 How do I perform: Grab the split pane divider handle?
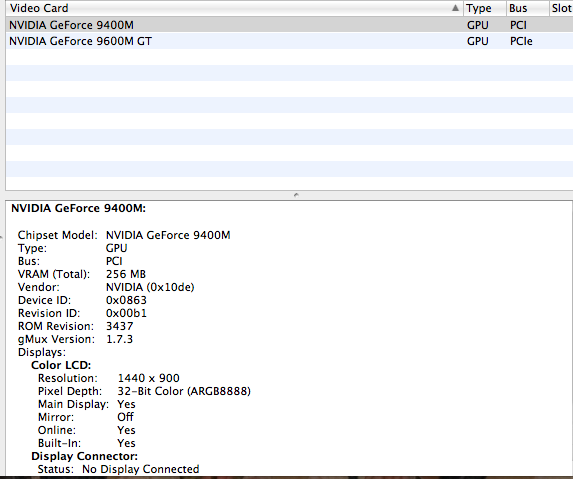coord(296,195)
